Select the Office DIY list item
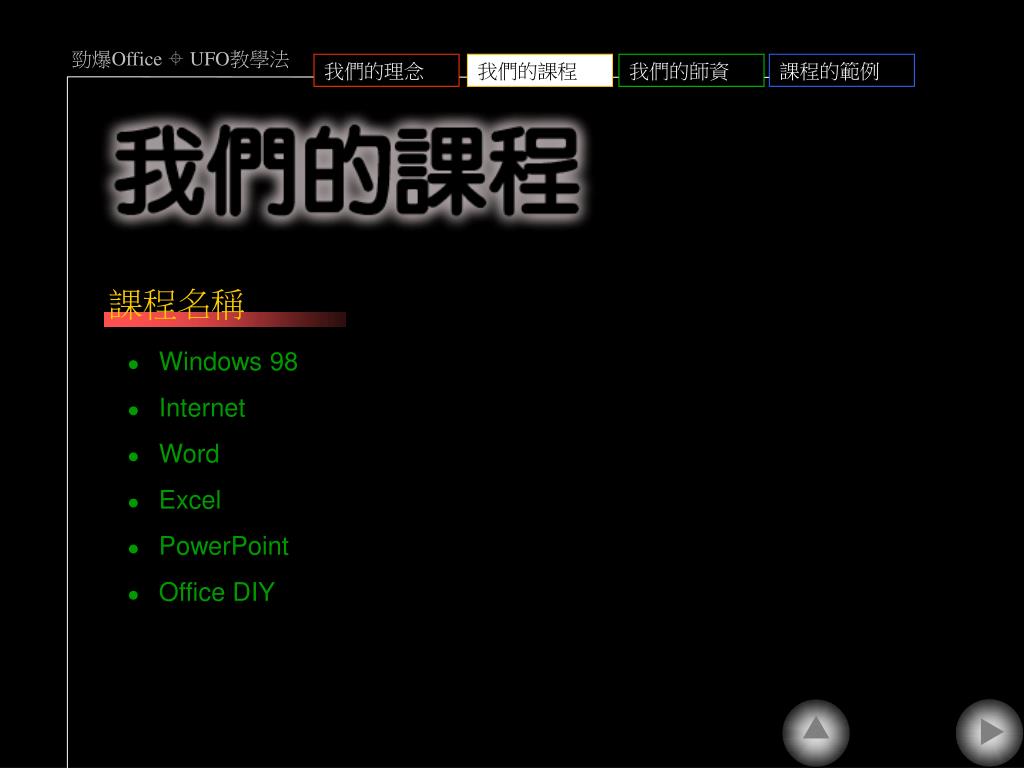The width and height of the screenshot is (1024, 768). (216, 592)
